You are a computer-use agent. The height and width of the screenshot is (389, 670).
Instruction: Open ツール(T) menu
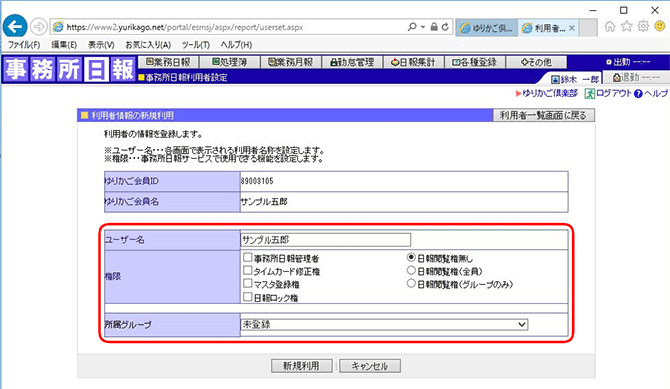click(195, 44)
